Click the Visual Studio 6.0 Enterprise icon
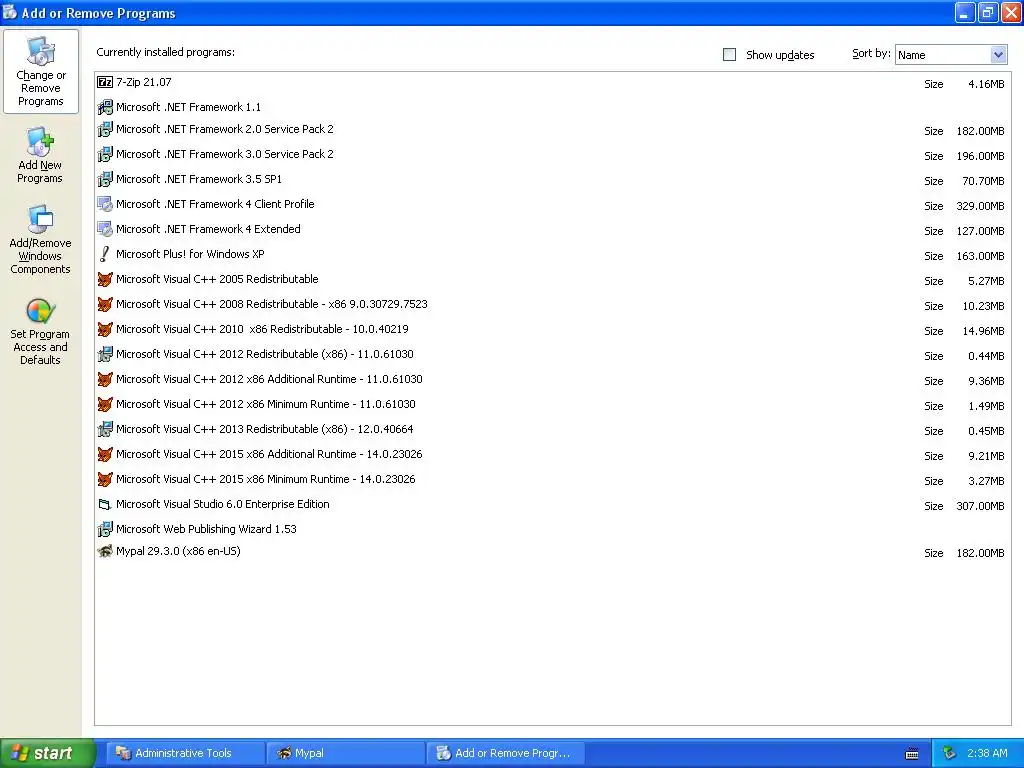 coord(104,504)
